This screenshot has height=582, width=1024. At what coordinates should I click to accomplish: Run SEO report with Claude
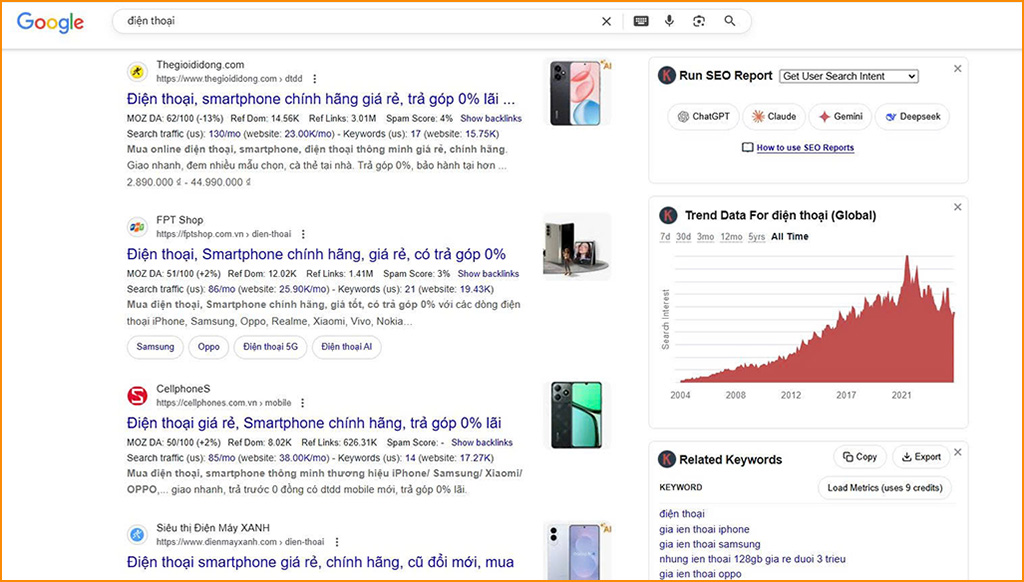774,116
